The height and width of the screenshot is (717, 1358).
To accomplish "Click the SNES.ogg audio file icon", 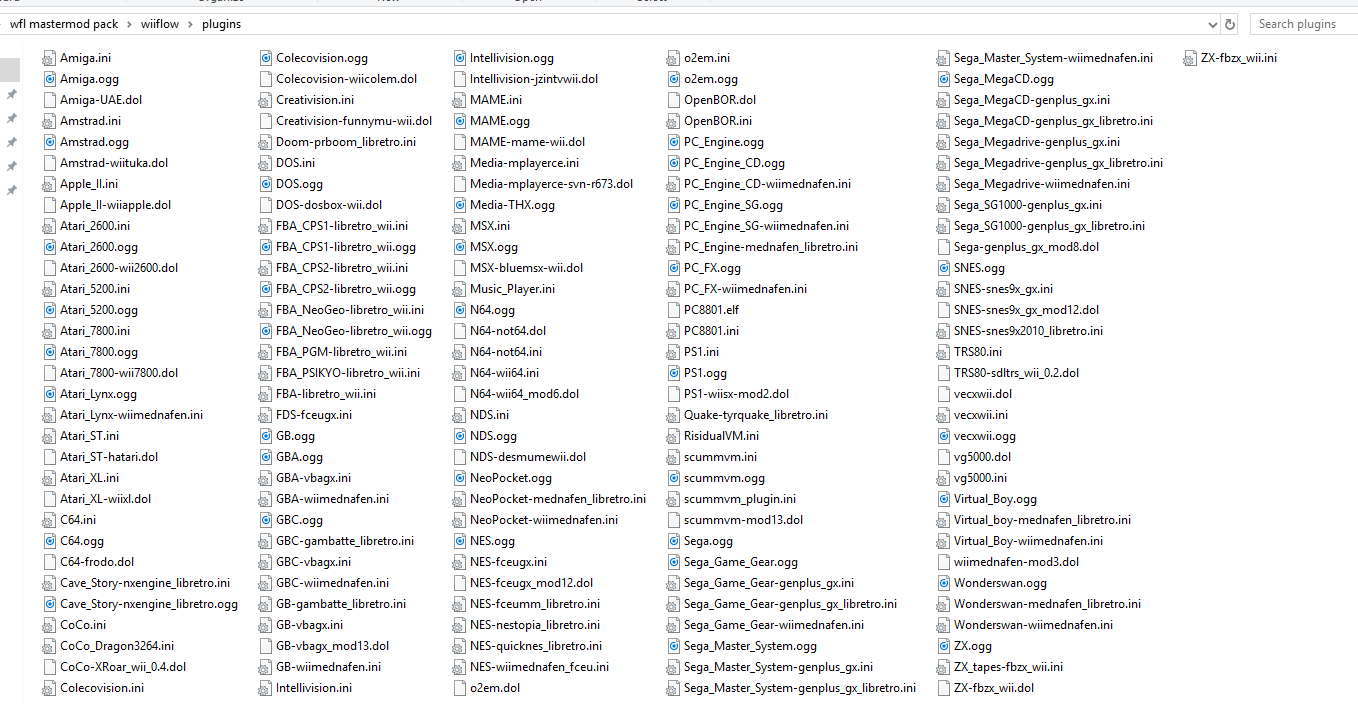I will pos(944,268).
